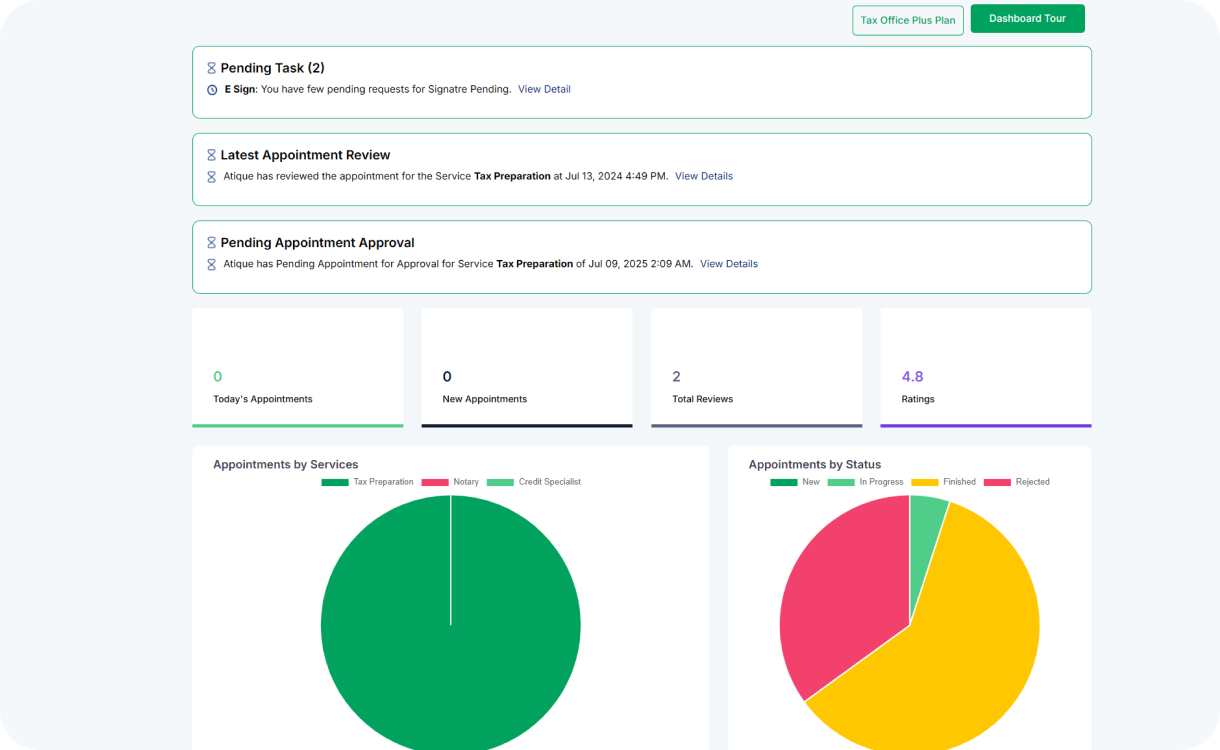Click the clock icon next to E Sign

tap(212, 90)
